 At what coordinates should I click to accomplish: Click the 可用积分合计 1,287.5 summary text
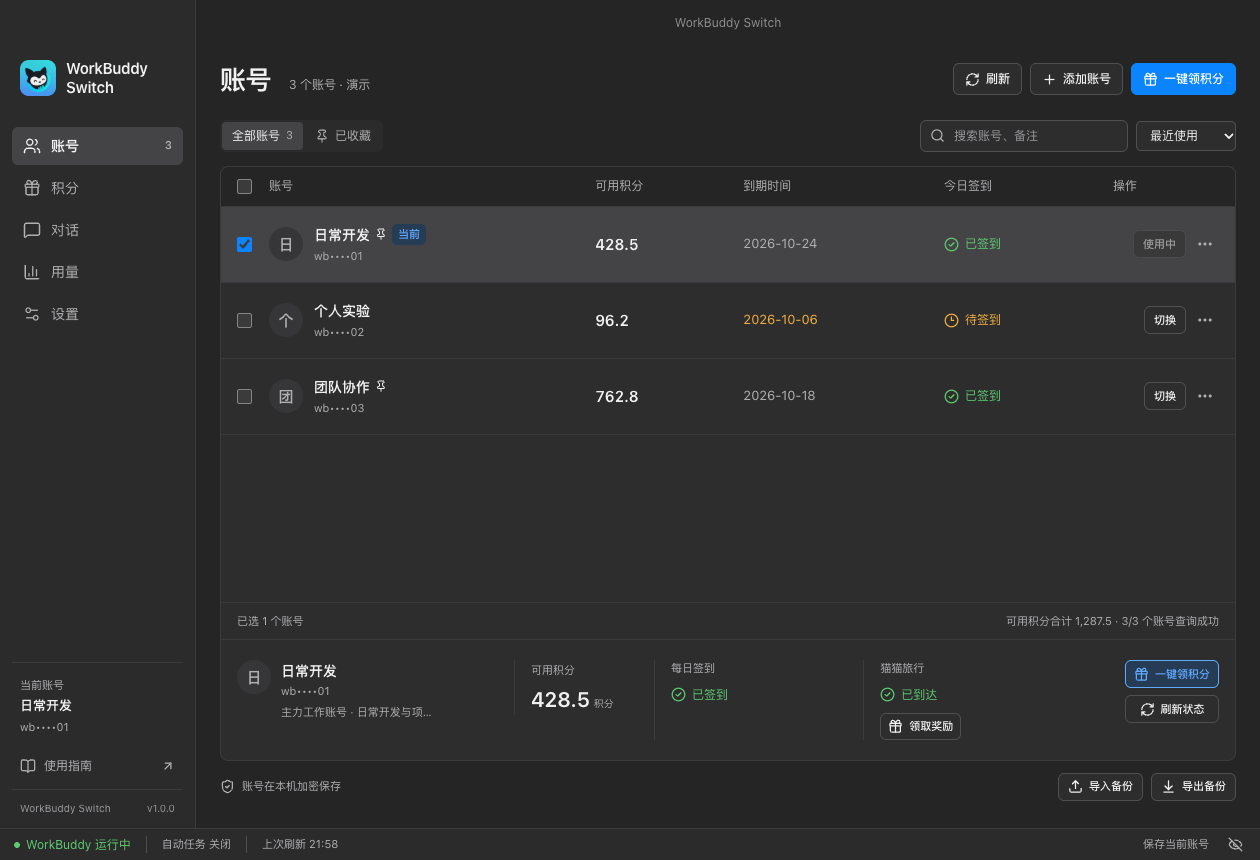pos(1058,621)
